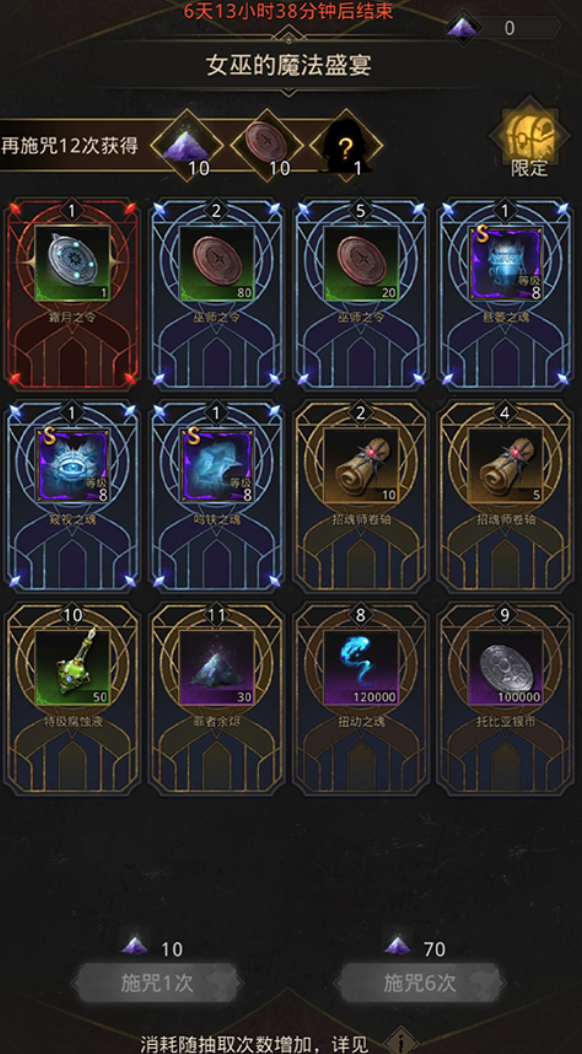Tap the 扭动之魂 blue wisp icon
The width and height of the screenshot is (582, 1054).
click(x=362, y=668)
